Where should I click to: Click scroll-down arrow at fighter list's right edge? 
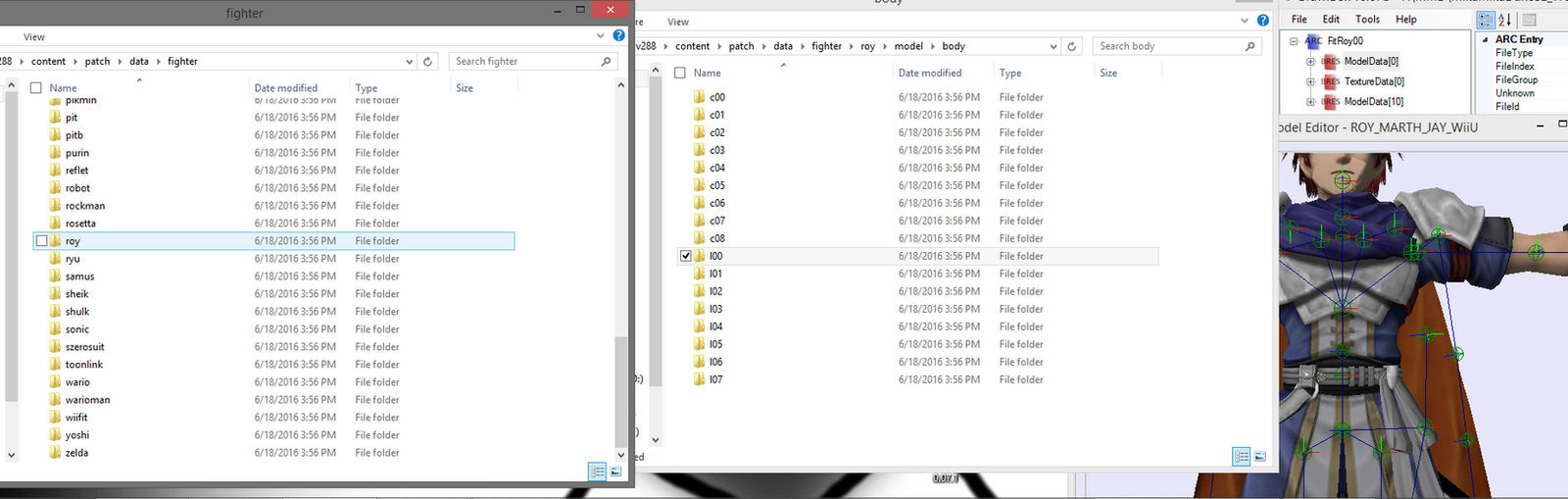(620, 455)
